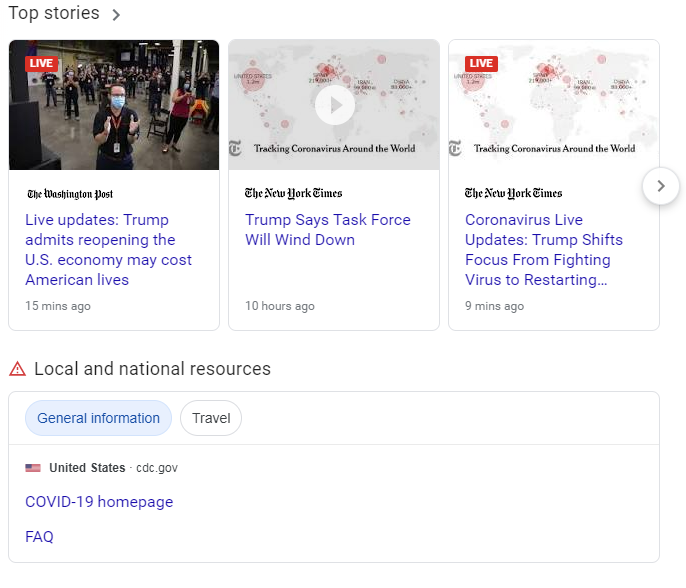Click 'Local and national resources' heading

[152, 369]
